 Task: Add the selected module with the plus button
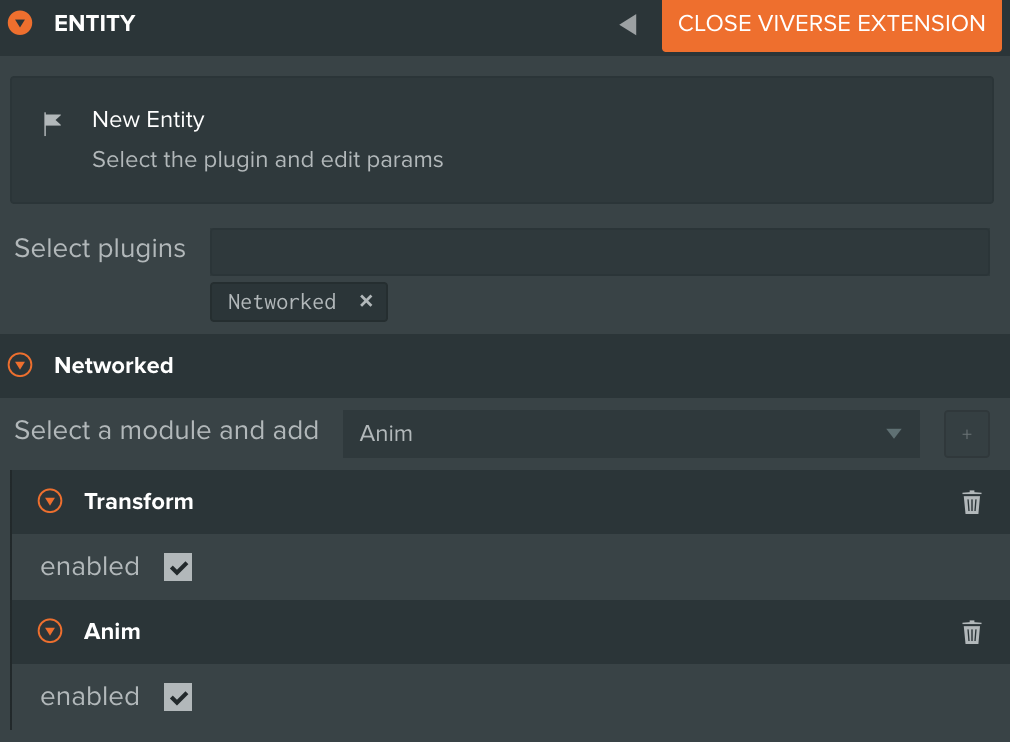click(966, 434)
